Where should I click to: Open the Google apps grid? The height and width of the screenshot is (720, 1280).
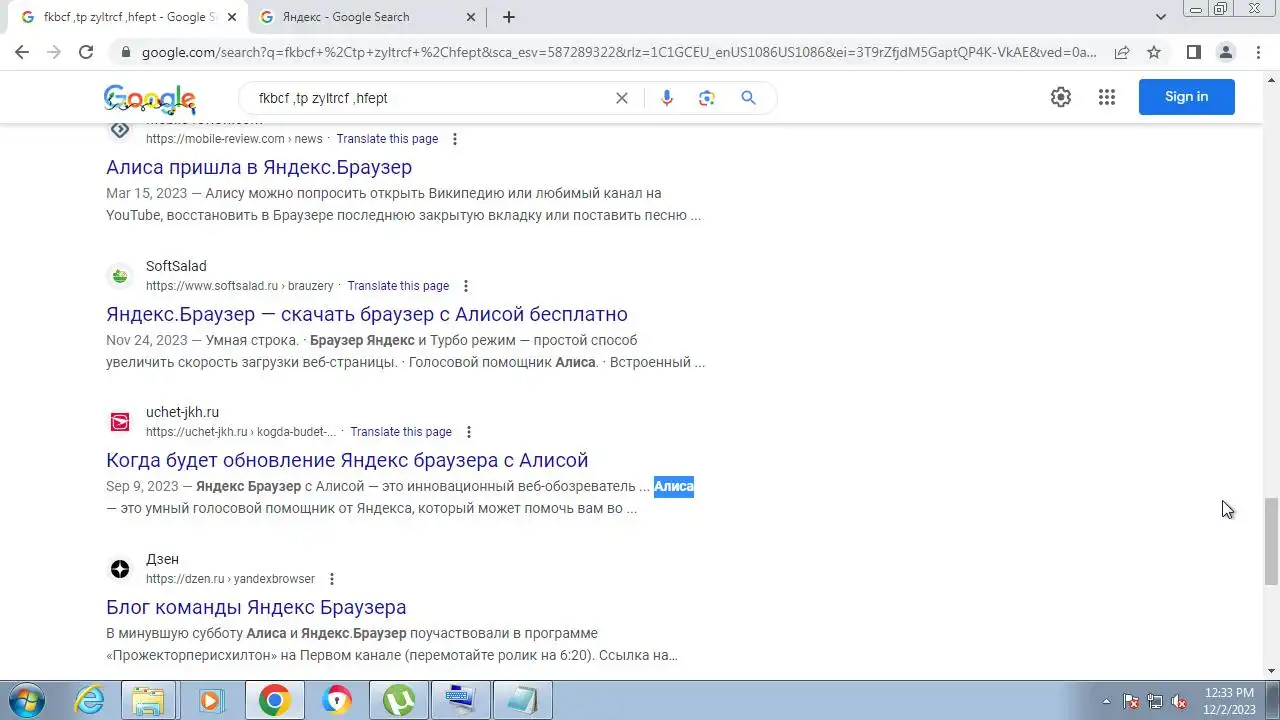point(1106,97)
